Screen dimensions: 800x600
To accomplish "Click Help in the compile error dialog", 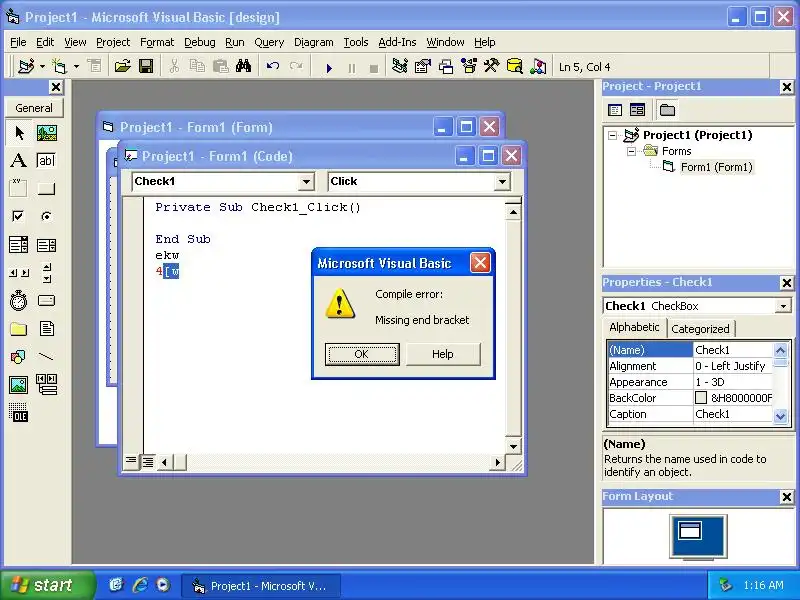I will click(x=442, y=354).
